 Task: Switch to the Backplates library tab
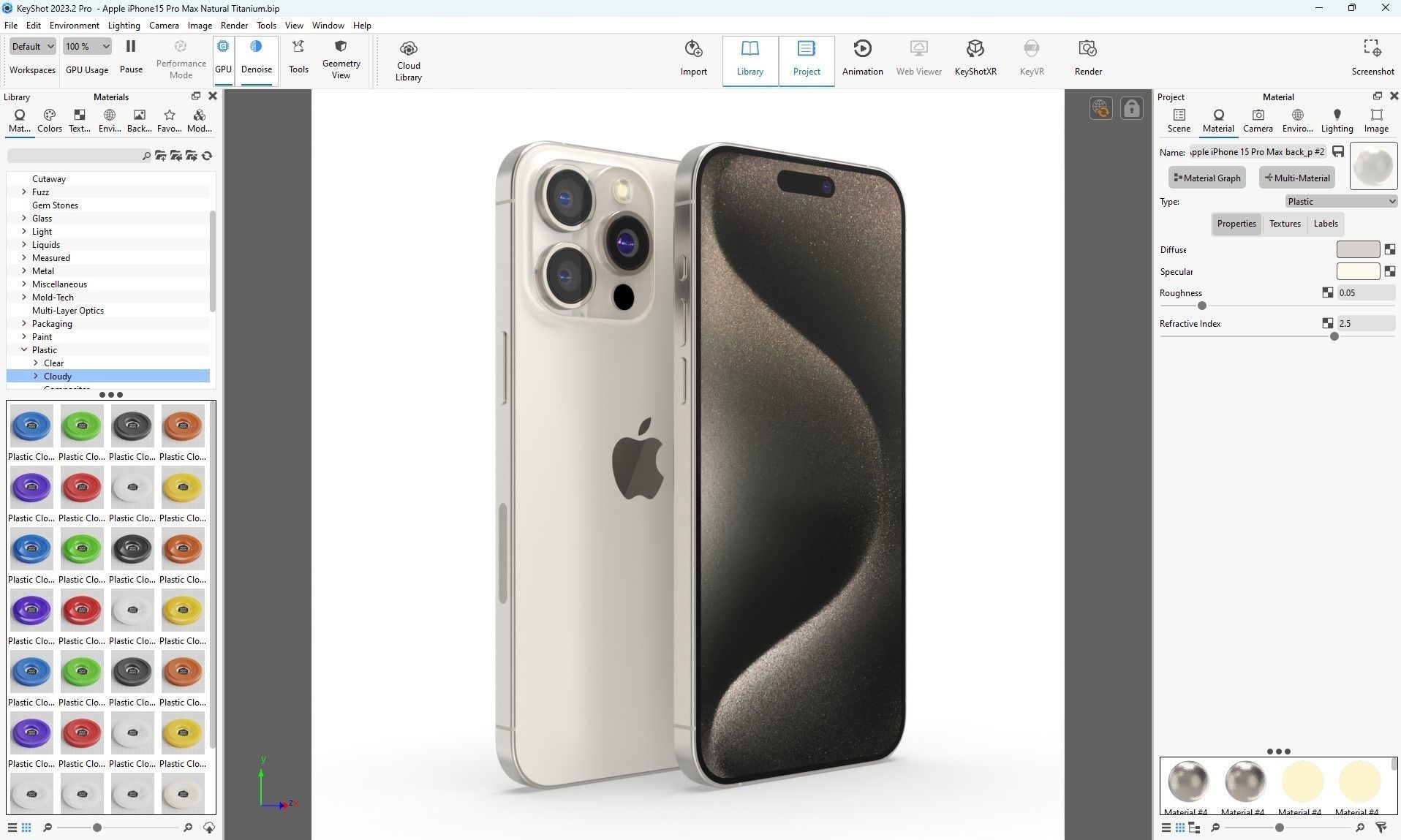click(x=139, y=121)
